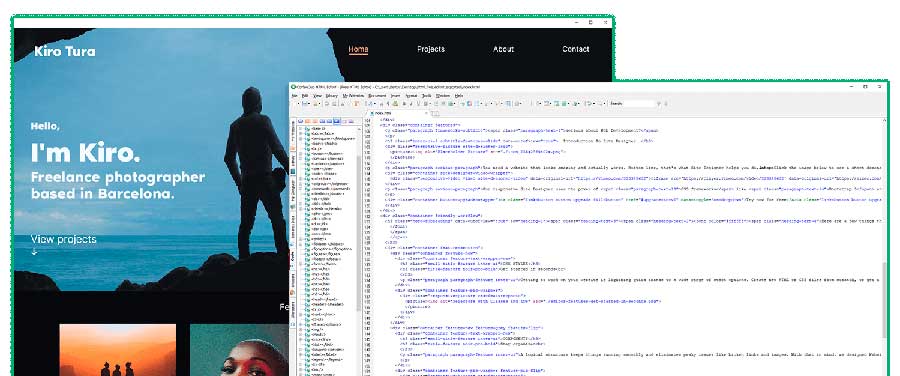Open the Help menu in HTML editor
Image resolution: width=900 pixels, height=376 pixels.
[459, 95]
